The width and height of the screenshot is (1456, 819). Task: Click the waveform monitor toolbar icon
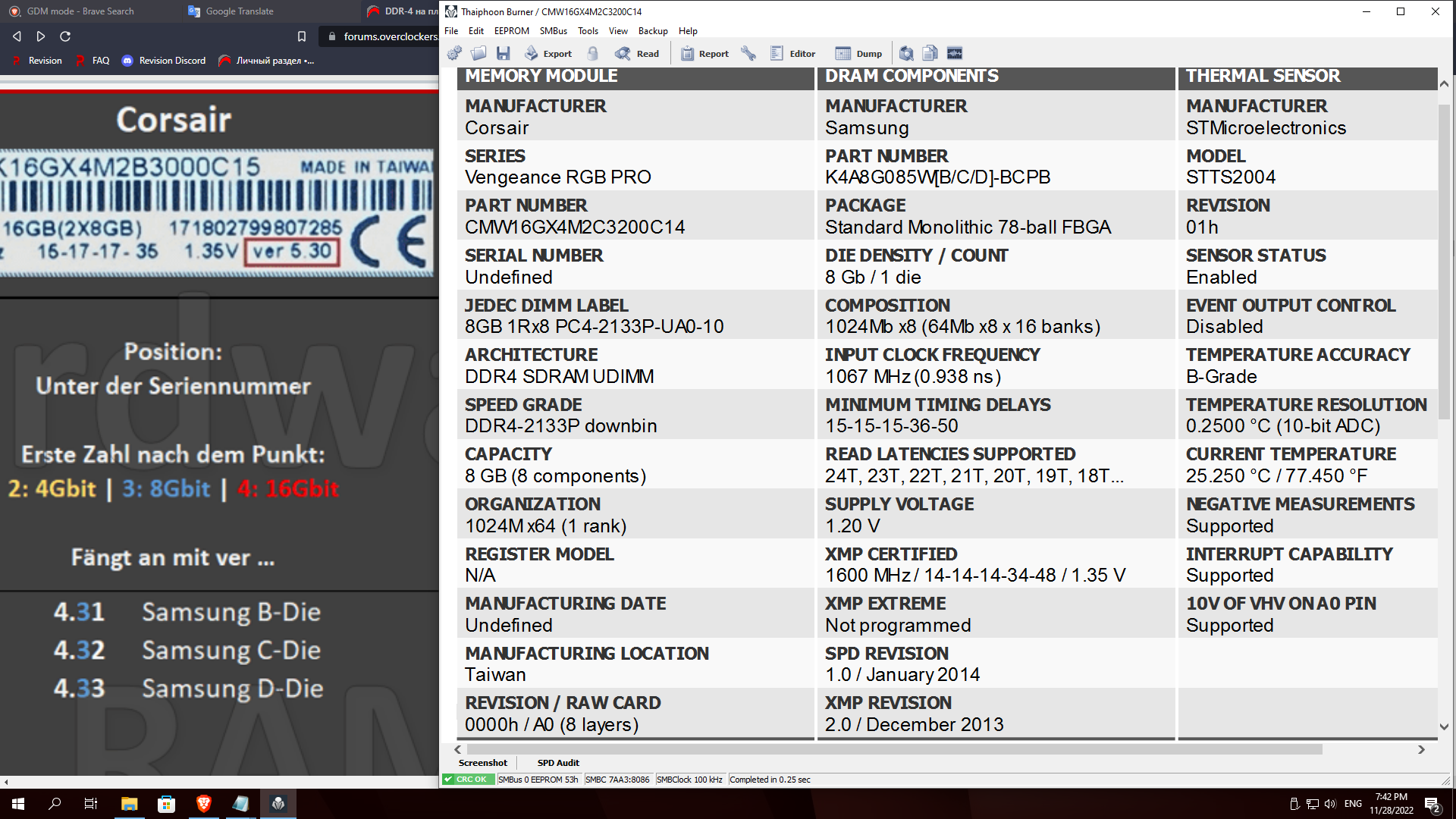pyautogui.click(x=955, y=53)
